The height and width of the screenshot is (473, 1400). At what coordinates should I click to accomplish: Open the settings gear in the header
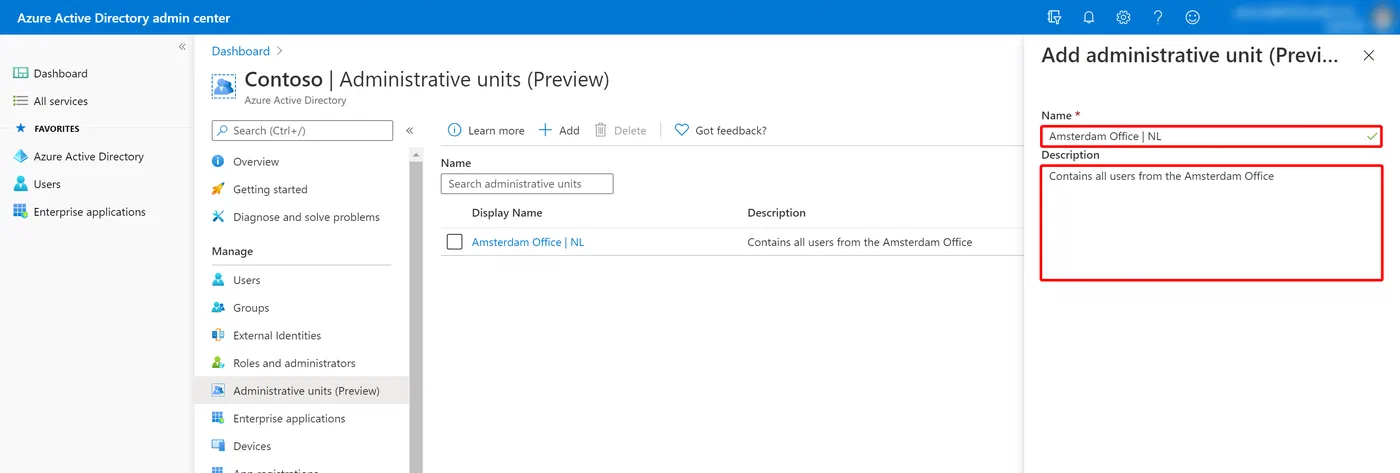(1123, 17)
